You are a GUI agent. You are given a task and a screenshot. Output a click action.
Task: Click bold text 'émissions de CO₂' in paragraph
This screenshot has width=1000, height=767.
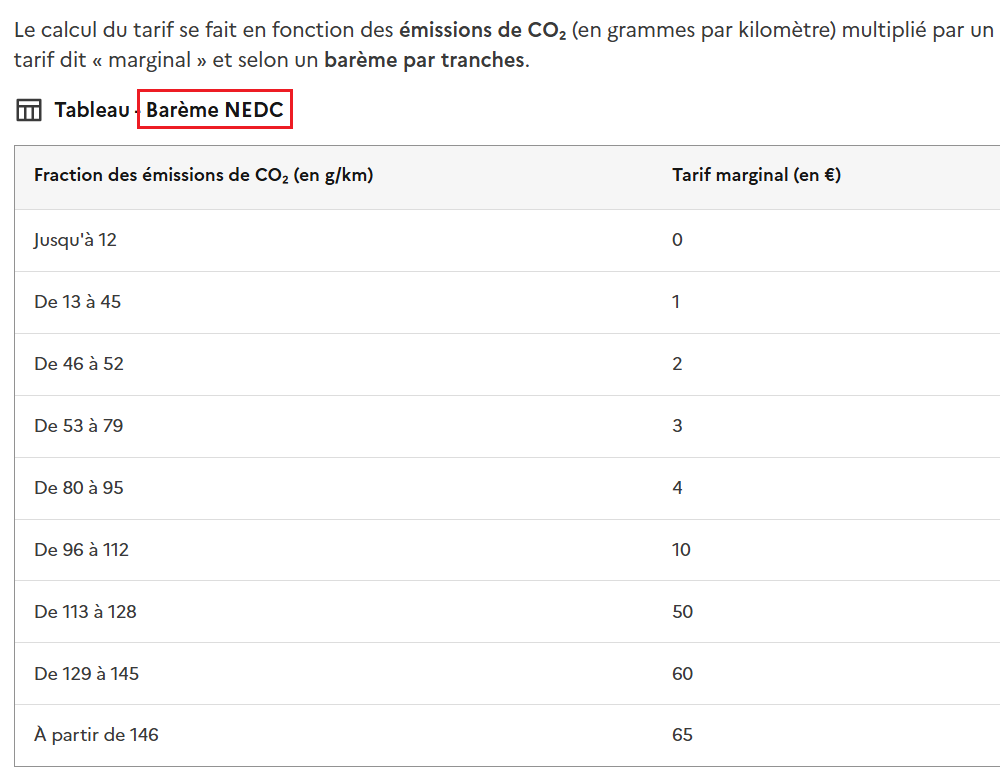pyautogui.click(x=483, y=30)
